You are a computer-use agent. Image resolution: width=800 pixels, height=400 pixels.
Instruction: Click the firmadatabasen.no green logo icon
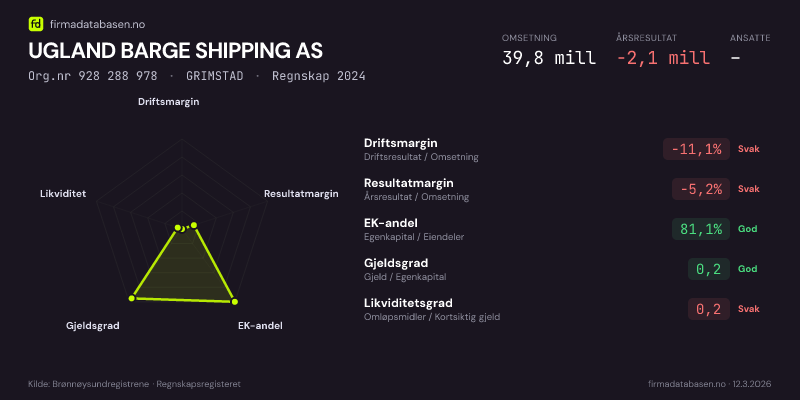tap(36, 23)
